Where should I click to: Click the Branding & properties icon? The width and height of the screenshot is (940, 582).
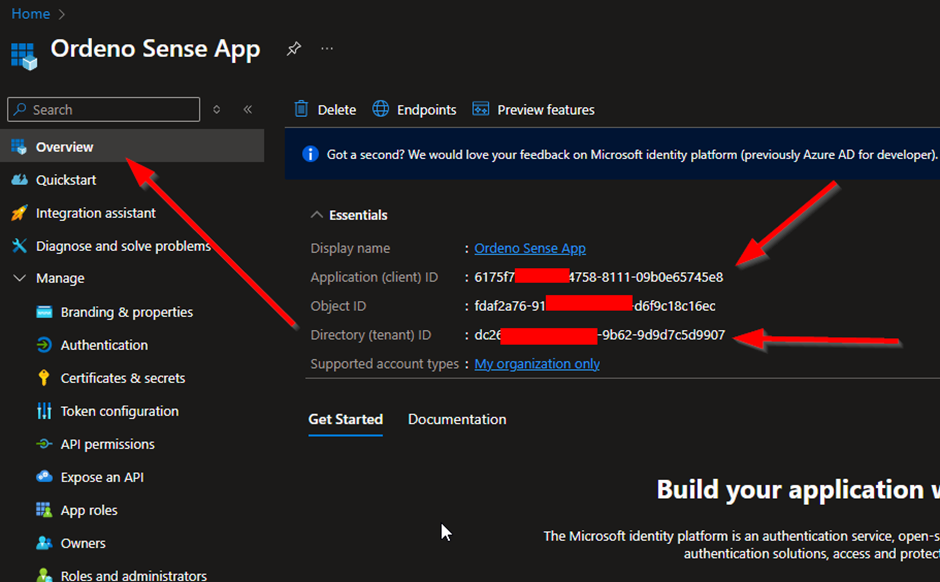(x=44, y=312)
